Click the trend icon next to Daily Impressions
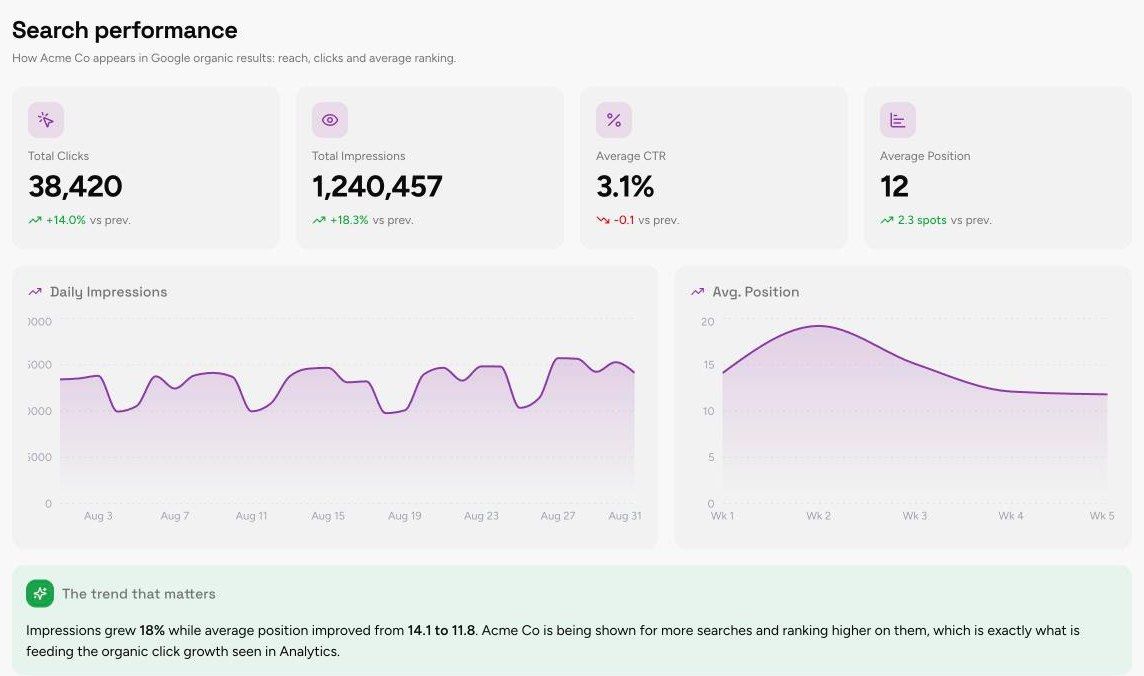Image resolution: width=1144 pixels, height=676 pixels. click(35, 292)
